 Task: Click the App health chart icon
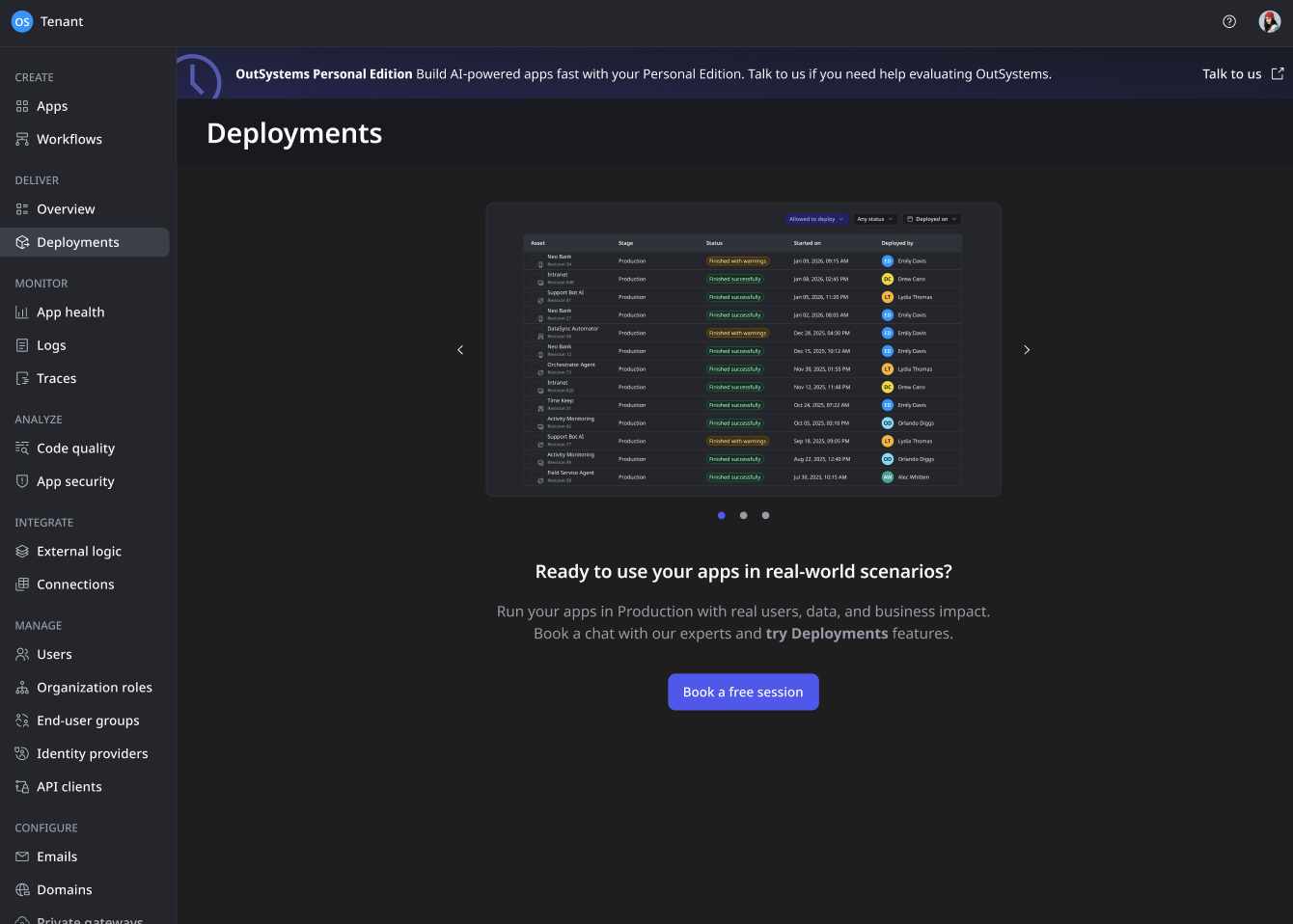[22, 313]
